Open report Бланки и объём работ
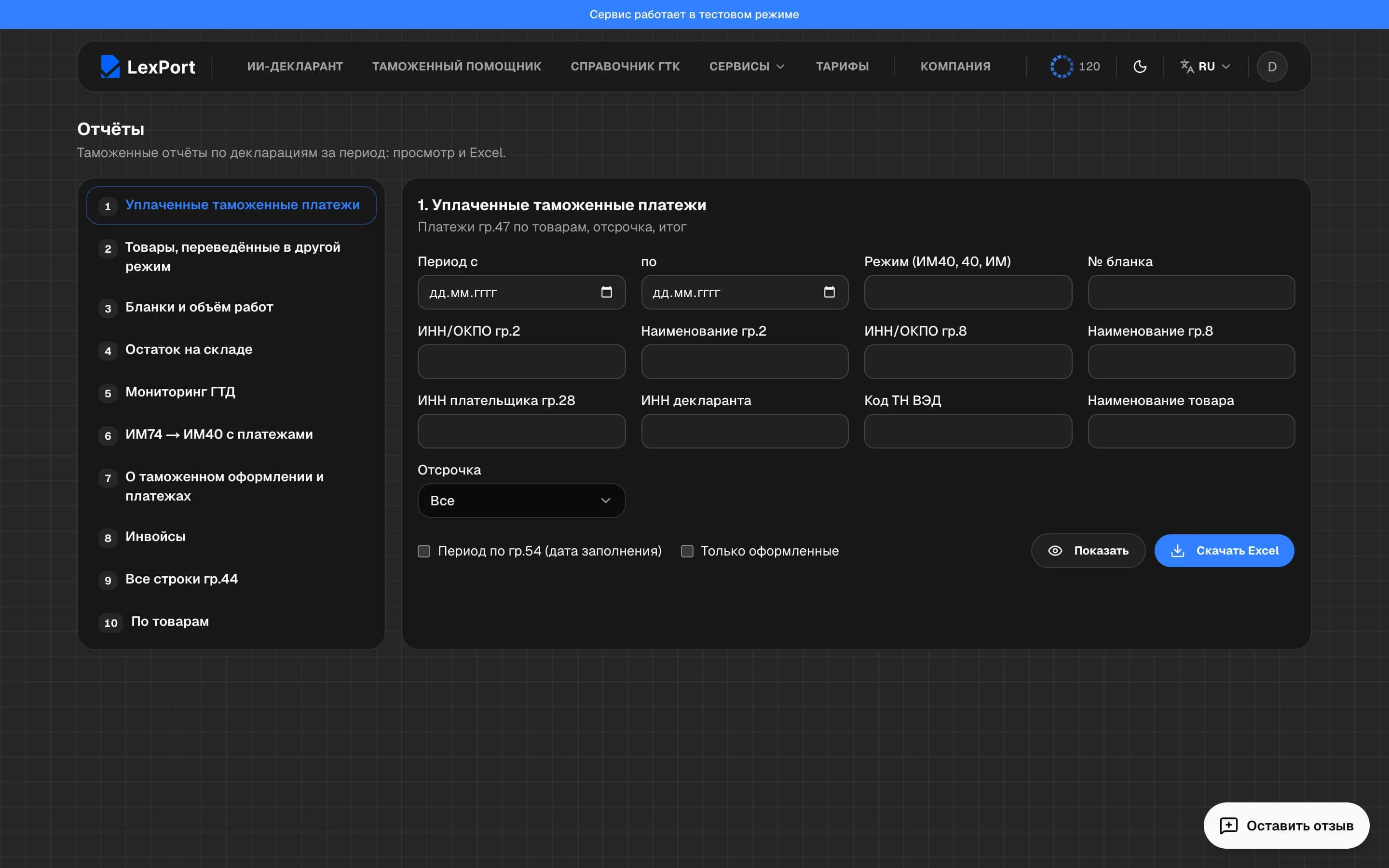This screenshot has height=868, width=1389. [231, 307]
